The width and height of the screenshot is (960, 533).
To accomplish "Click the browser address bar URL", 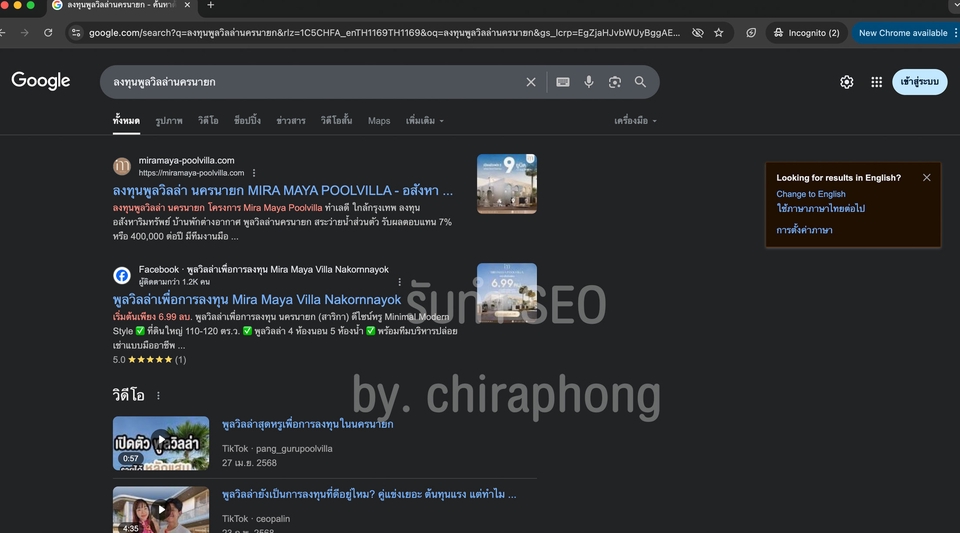I will coord(384,33).
